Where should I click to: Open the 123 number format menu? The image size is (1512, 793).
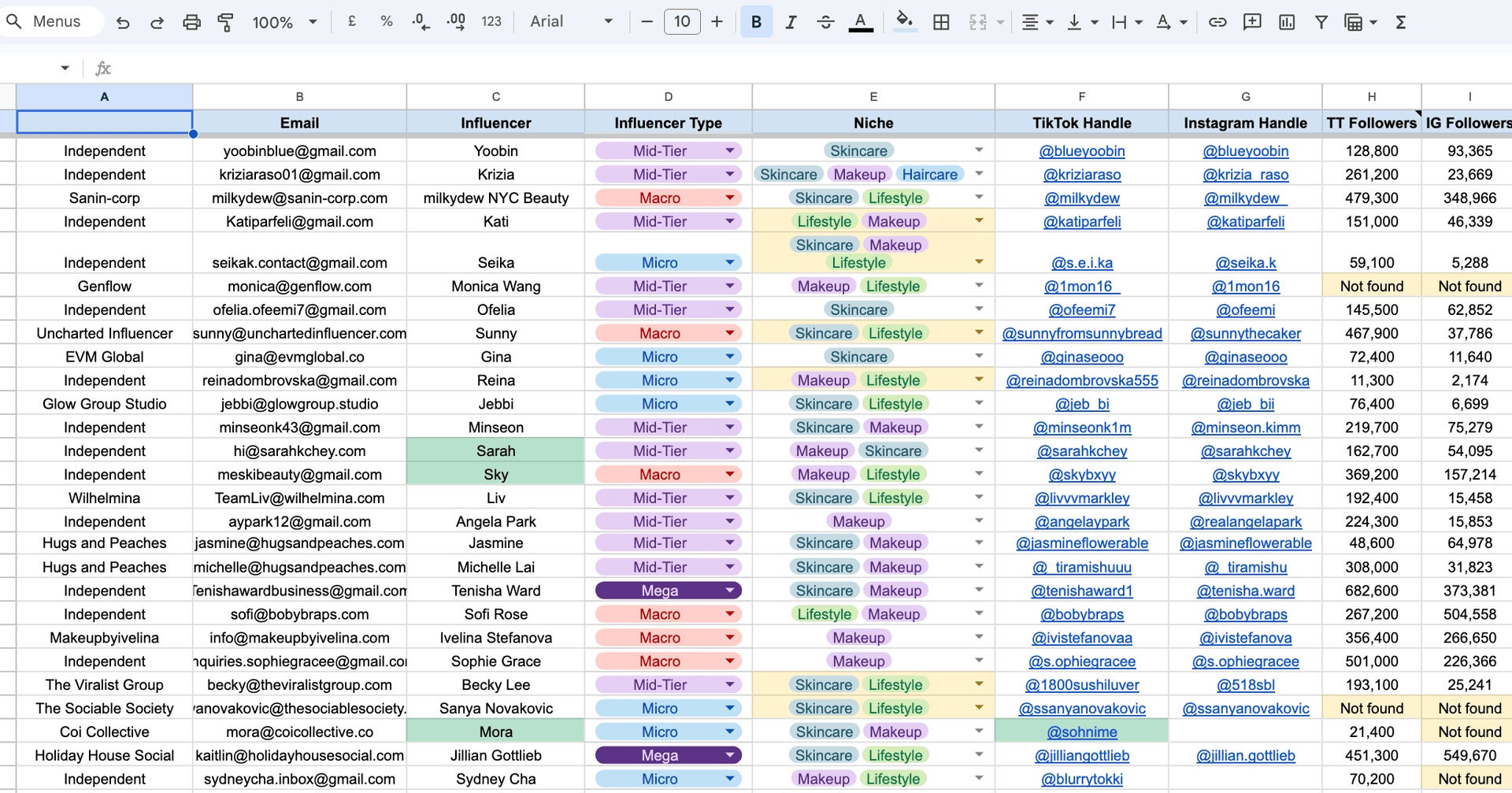pos(491,22)
